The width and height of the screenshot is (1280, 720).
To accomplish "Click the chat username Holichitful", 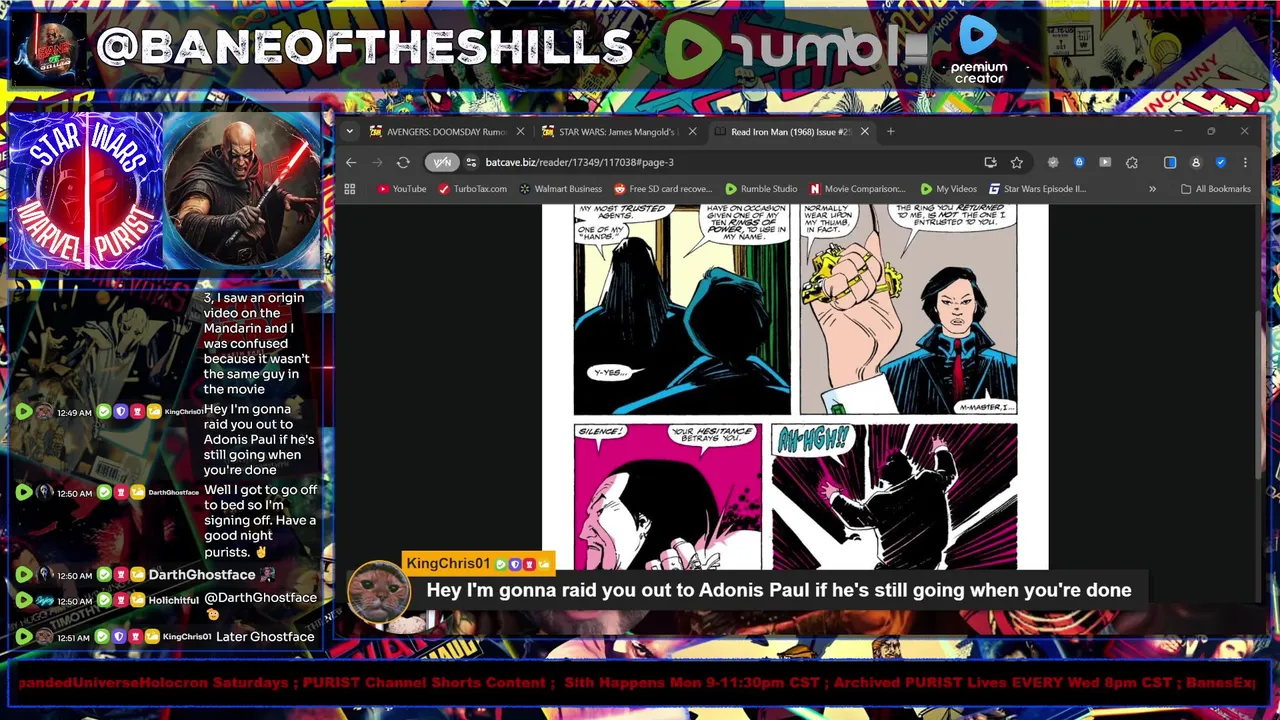I will point(173,601).
